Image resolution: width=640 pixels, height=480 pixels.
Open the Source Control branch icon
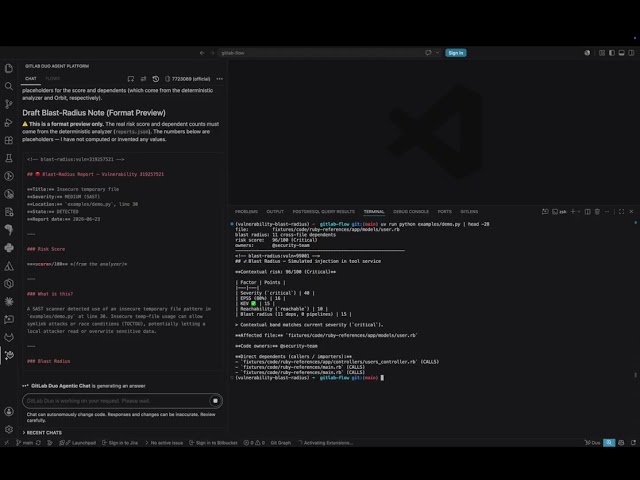pos(9,104)
